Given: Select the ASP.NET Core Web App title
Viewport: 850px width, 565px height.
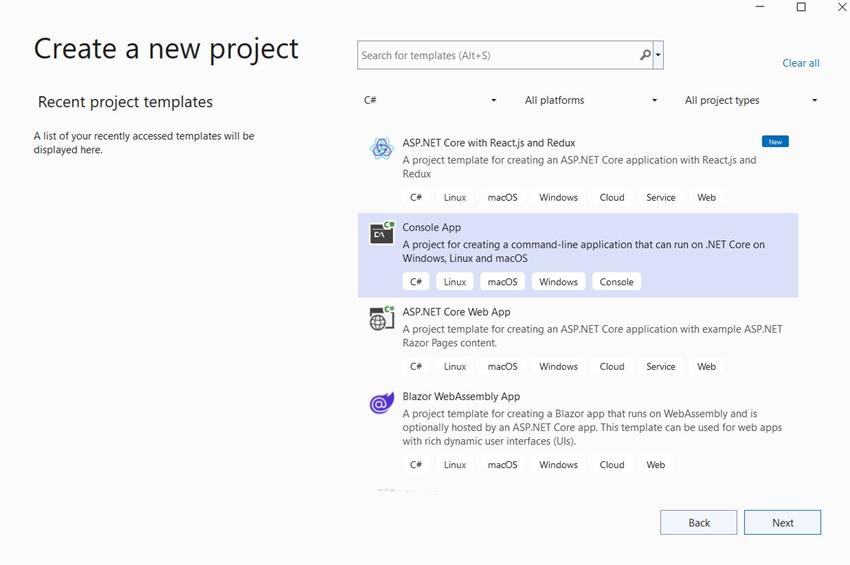Looking at the screenshot, I should [x=456, y=312].
